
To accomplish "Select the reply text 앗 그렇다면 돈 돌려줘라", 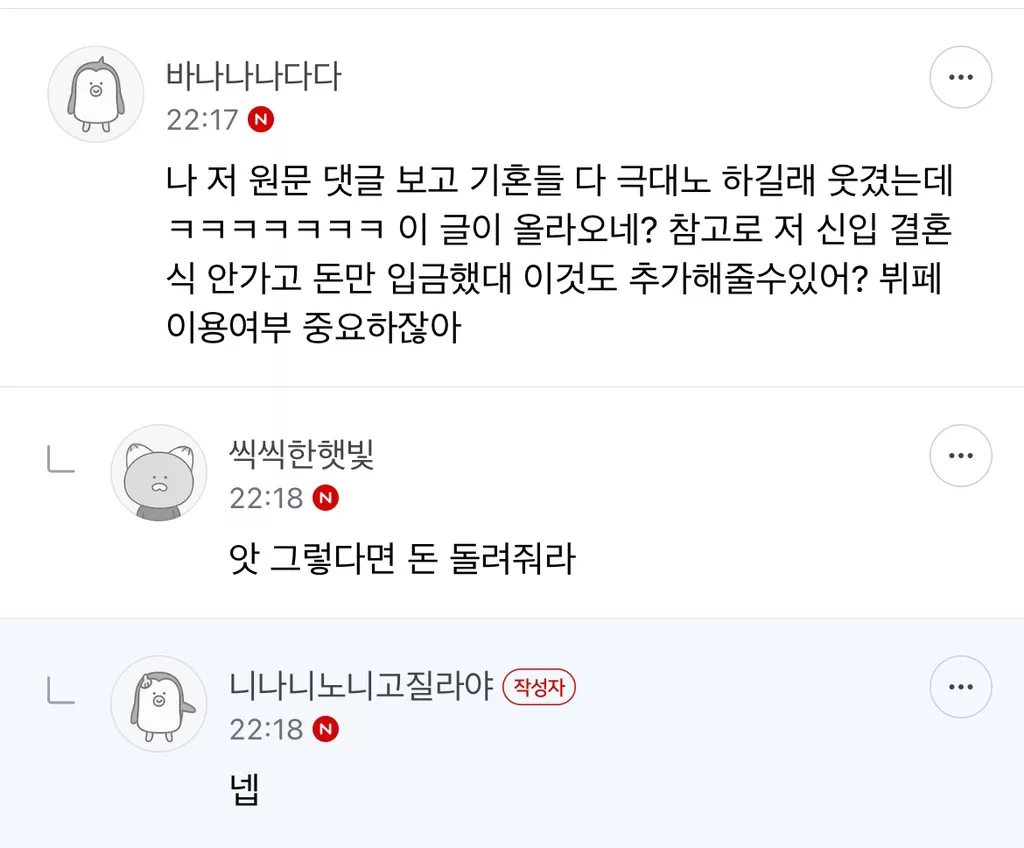I will (402, 560).
